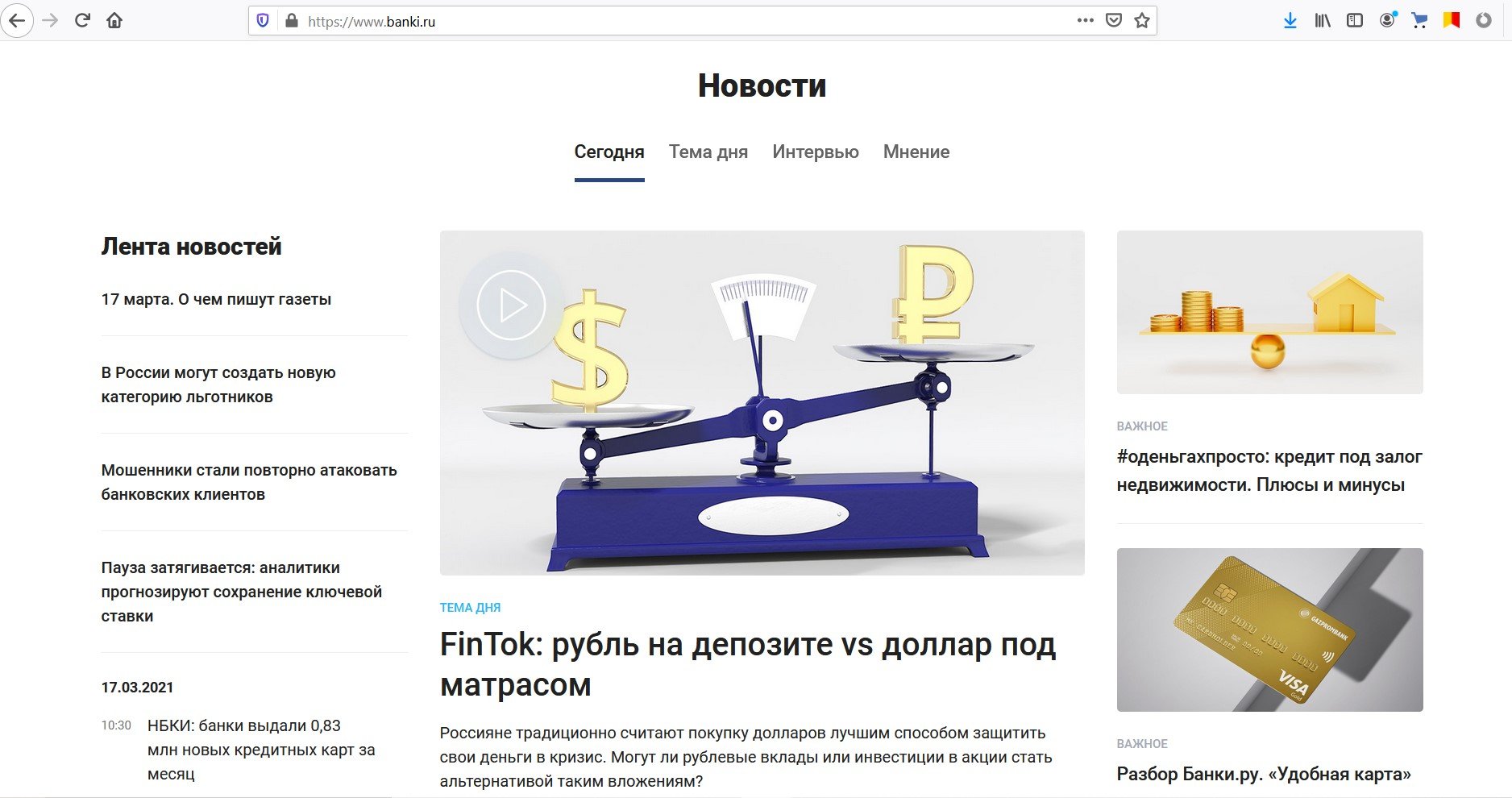The width and height of the screenshot is (1512, 798).
Task: Reload the page with the refresh icon
Action: point(82,21)
